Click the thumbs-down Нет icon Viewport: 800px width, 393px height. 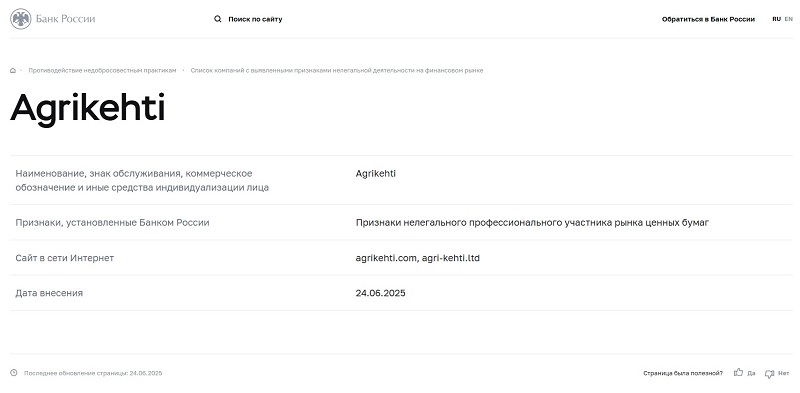[x=769, y=374]
